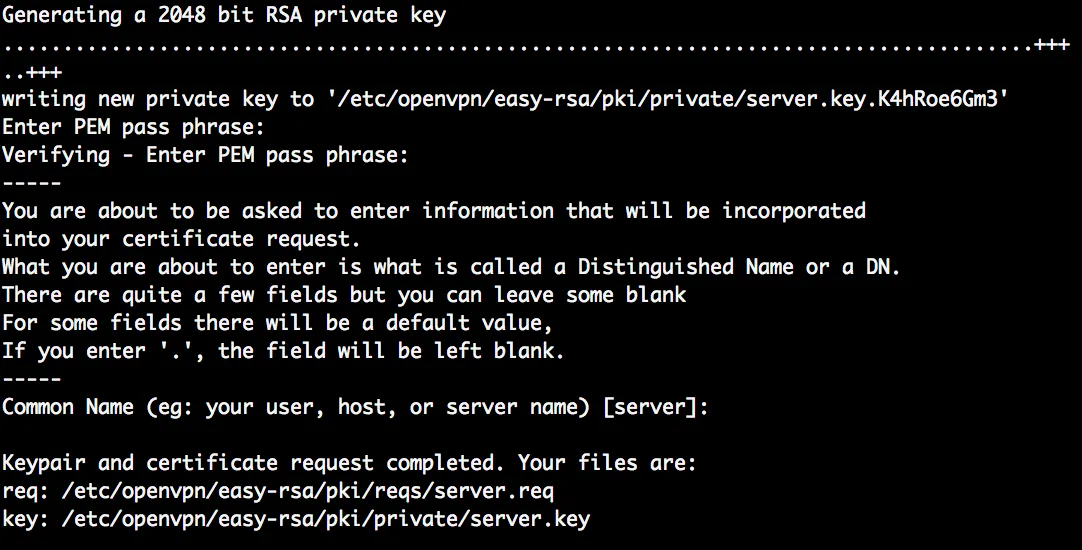Click the 'Generating a 2048 bit RSA private key' line

pos(224,15)
